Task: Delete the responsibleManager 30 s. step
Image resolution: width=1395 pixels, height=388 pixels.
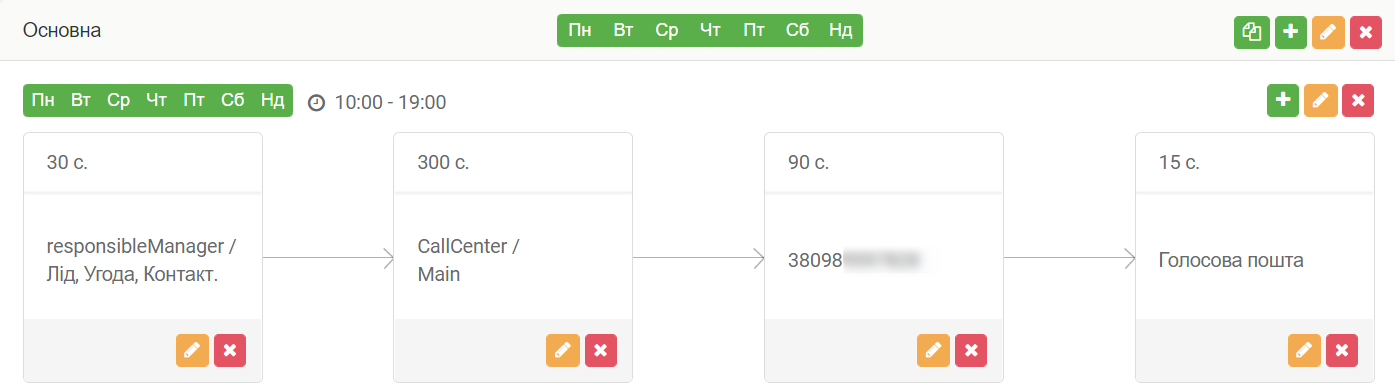Action: pos(230,350)
